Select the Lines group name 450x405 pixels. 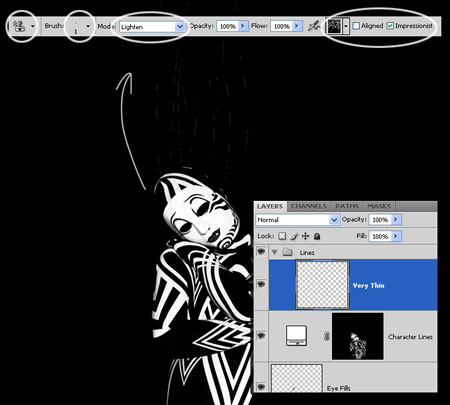307,253
